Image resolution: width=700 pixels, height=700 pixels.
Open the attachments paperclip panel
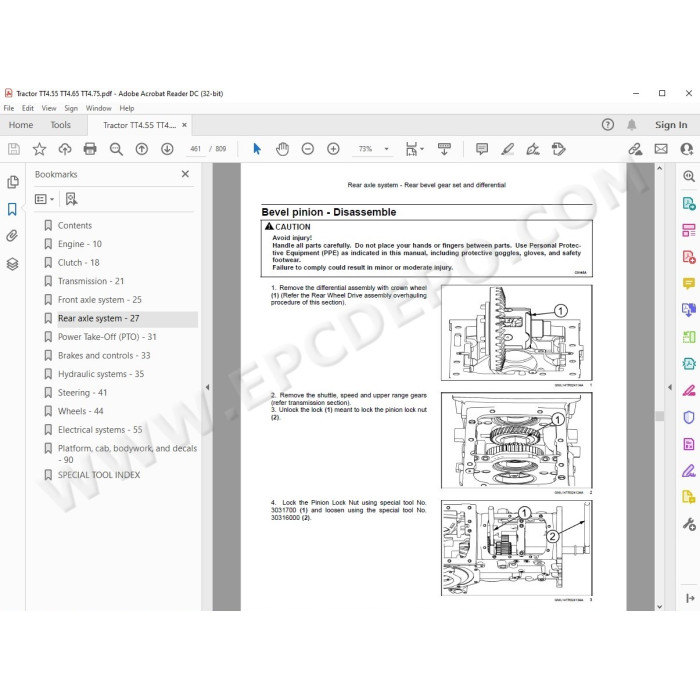pos(12,236)
